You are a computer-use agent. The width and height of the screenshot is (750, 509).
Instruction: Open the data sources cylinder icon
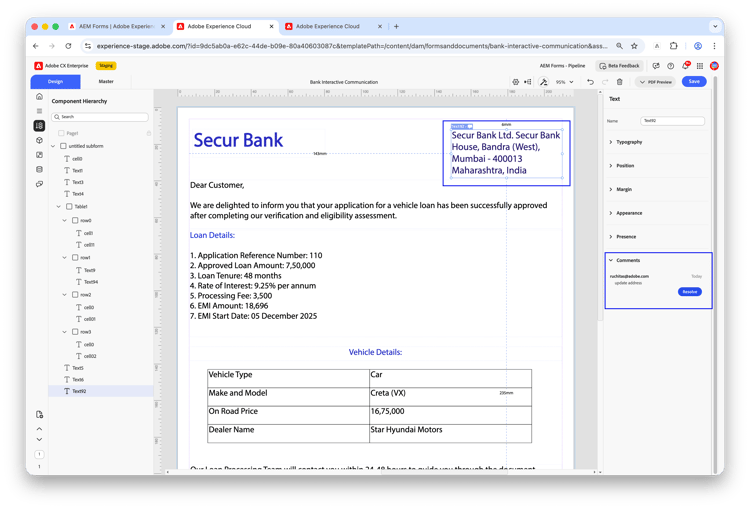[39, 169]
